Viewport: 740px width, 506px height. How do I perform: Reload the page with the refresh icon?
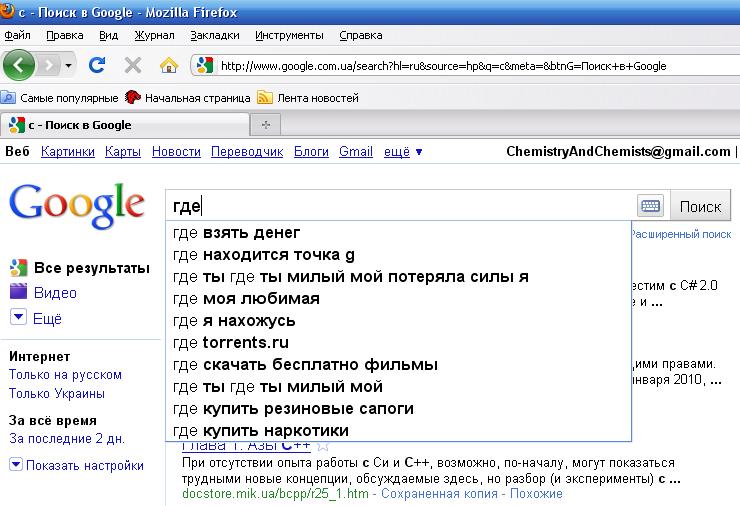coord(97,66)
